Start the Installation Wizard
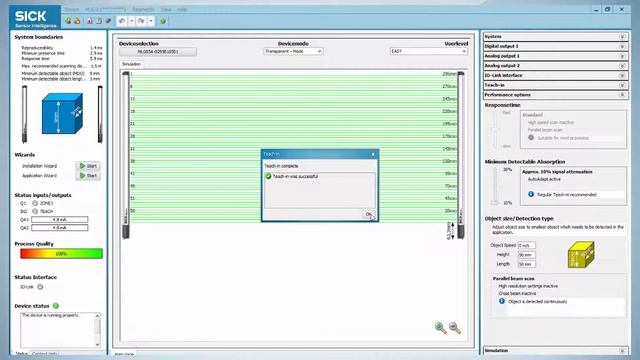 pyautogui.click(x=88, y=166)
